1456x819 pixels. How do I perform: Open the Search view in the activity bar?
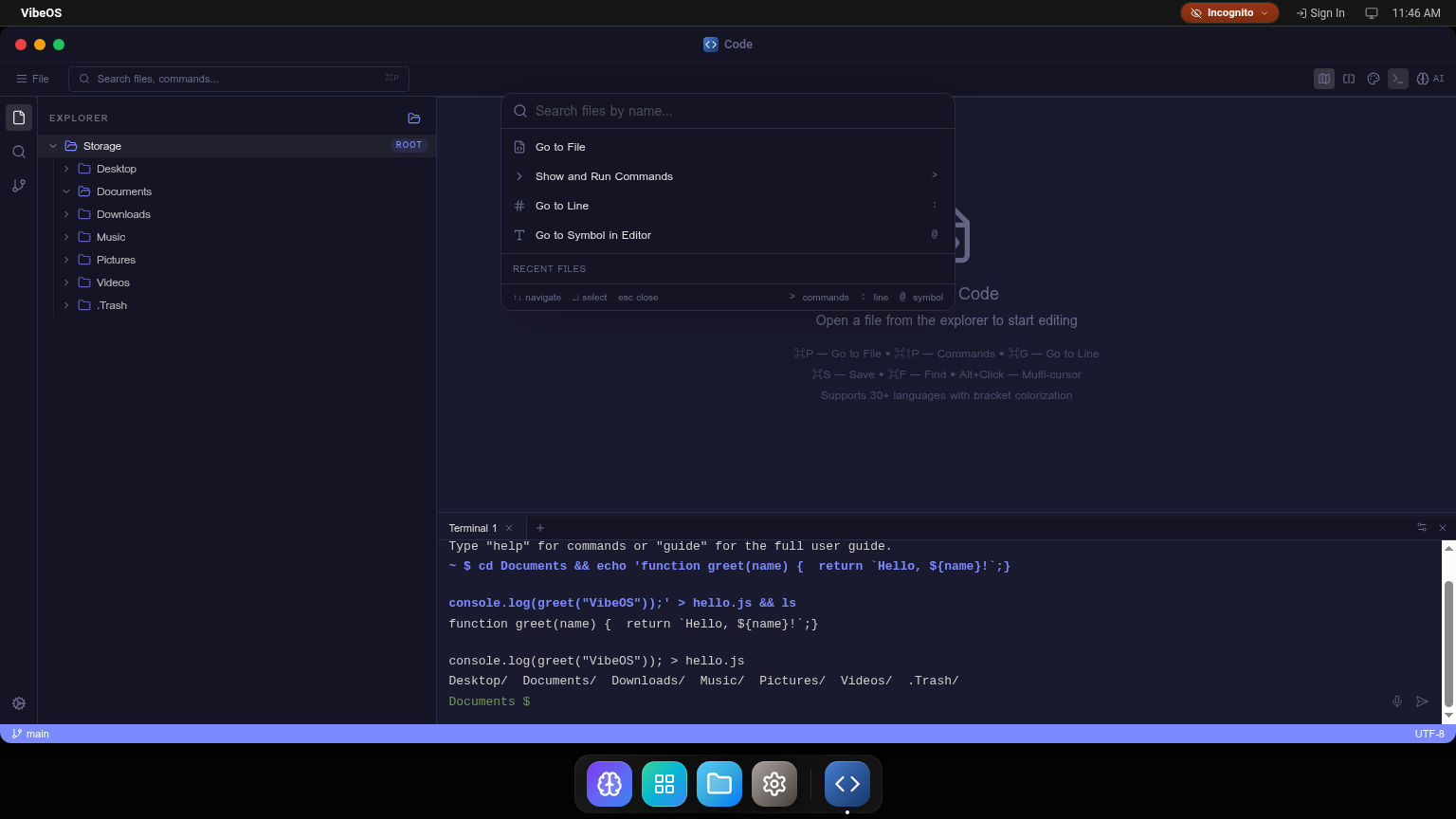pyautogui.click(x=19, y=152)
